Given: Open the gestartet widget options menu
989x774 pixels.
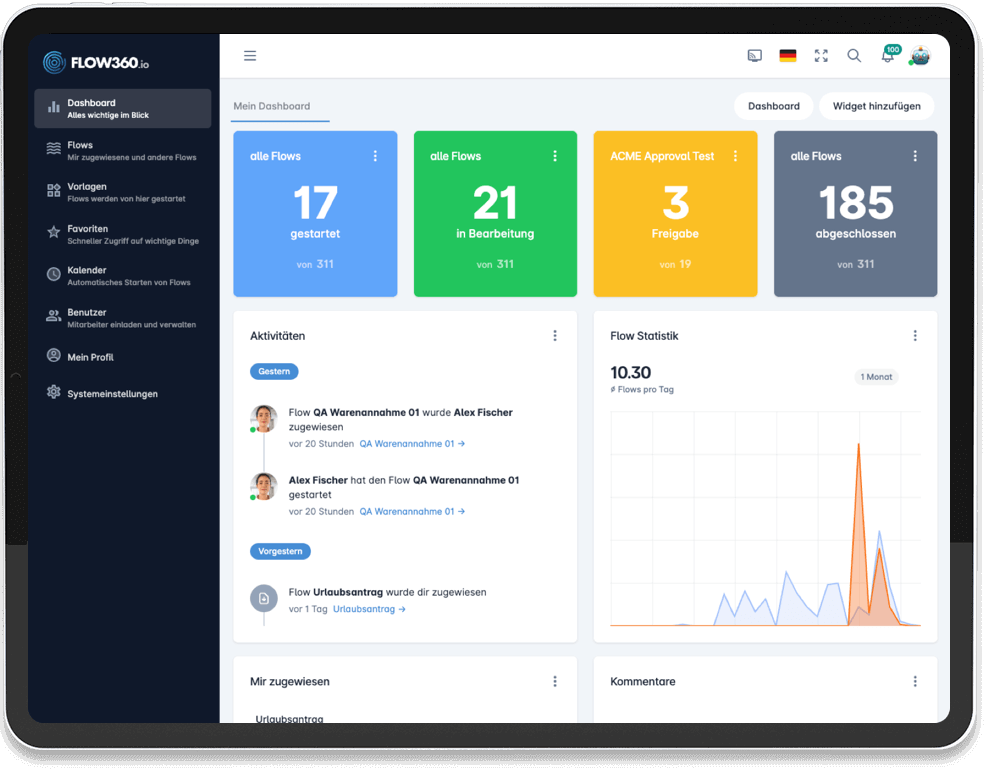Looking at the screenshot, I should click(x=375, y=156).
